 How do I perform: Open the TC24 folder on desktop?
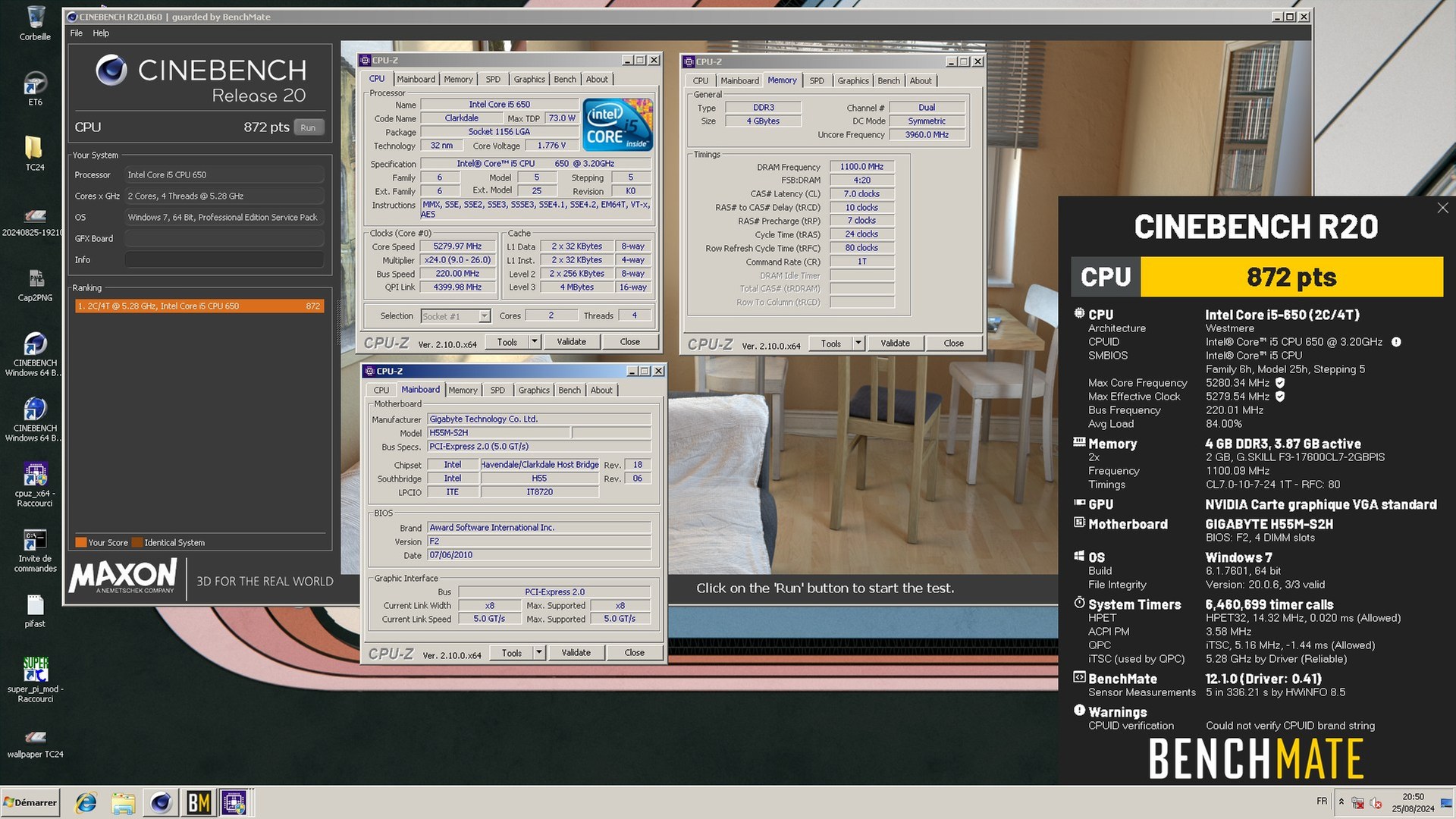[x=35, y=153]
